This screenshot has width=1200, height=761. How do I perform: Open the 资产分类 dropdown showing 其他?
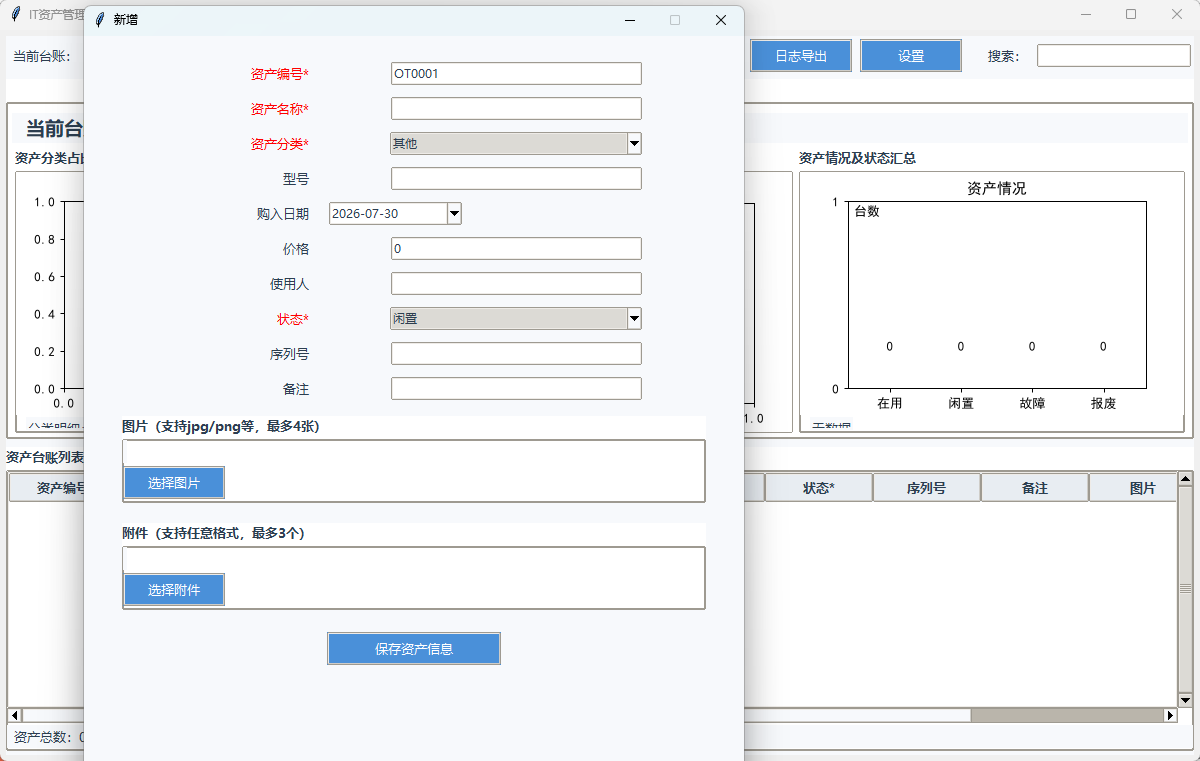pos(516,144)
